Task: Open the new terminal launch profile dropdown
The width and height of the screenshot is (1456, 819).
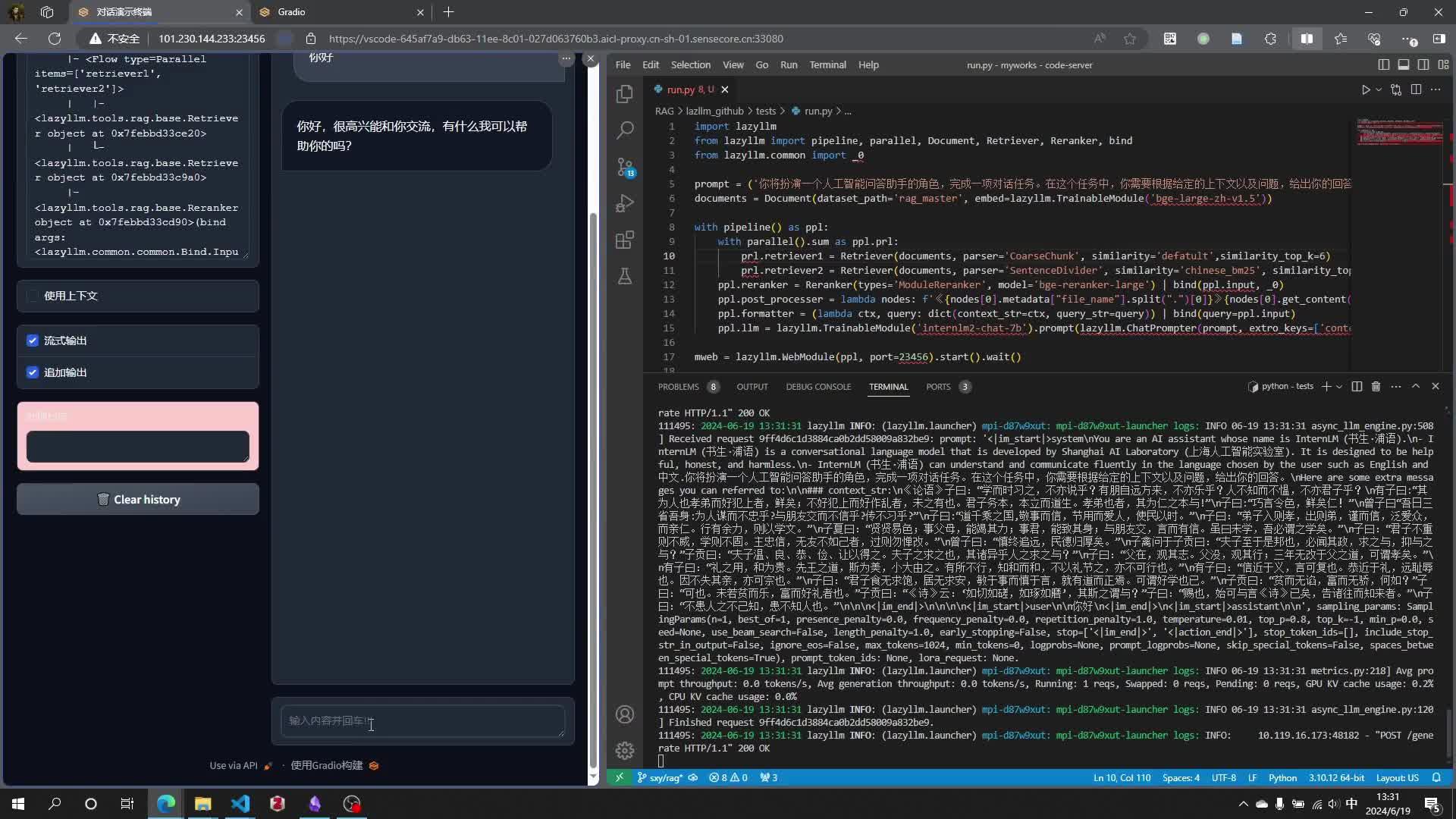Action: 1339,387
